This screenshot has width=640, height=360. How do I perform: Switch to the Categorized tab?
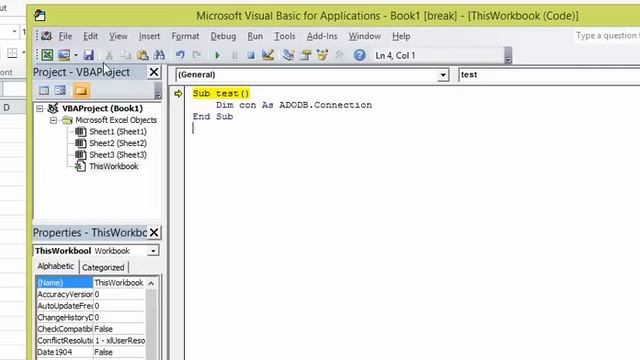(103, 267)
